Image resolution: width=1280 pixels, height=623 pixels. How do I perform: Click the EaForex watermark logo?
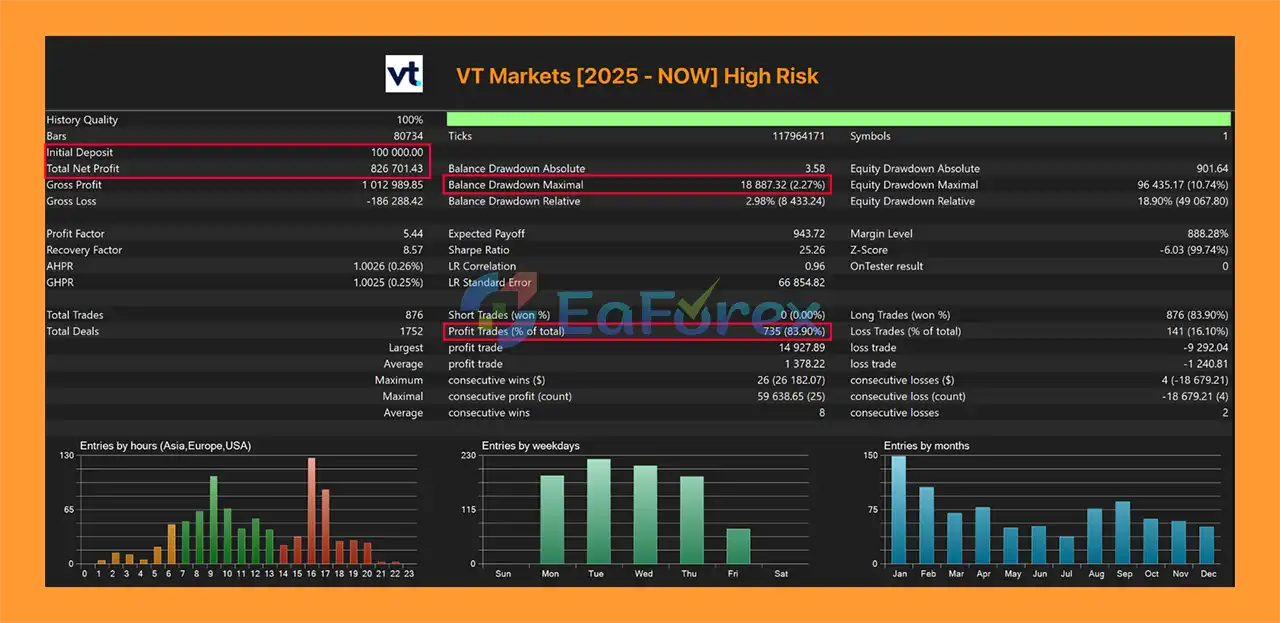[640, 302]
